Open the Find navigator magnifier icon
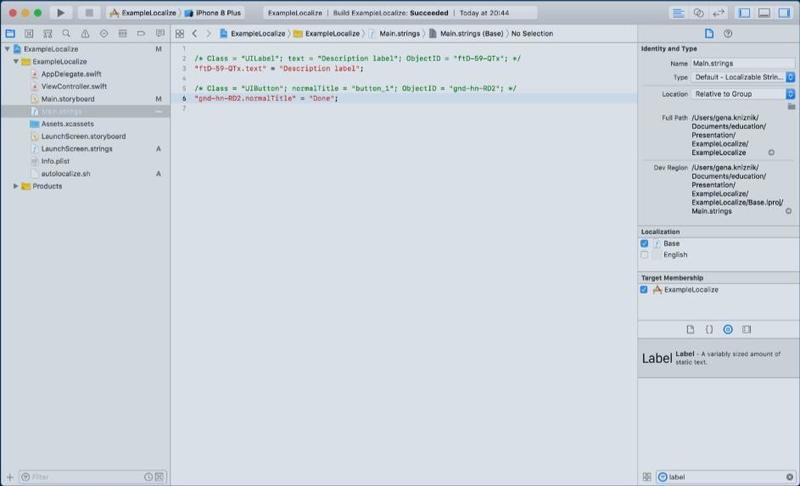Image resolution: width=800 pixels, height=486 pixels. click(x=66, y=33)
